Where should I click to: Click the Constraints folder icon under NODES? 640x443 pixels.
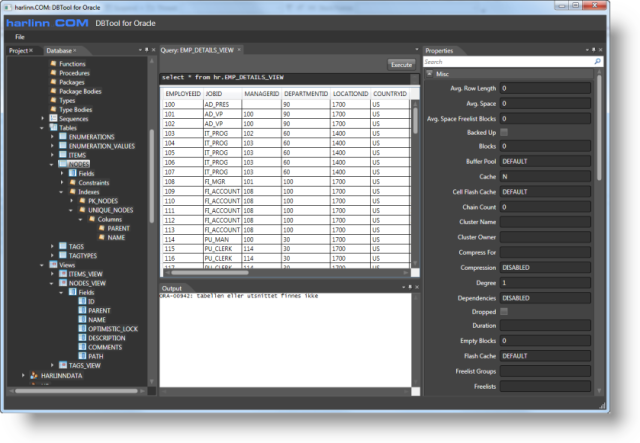coord(73,182)
